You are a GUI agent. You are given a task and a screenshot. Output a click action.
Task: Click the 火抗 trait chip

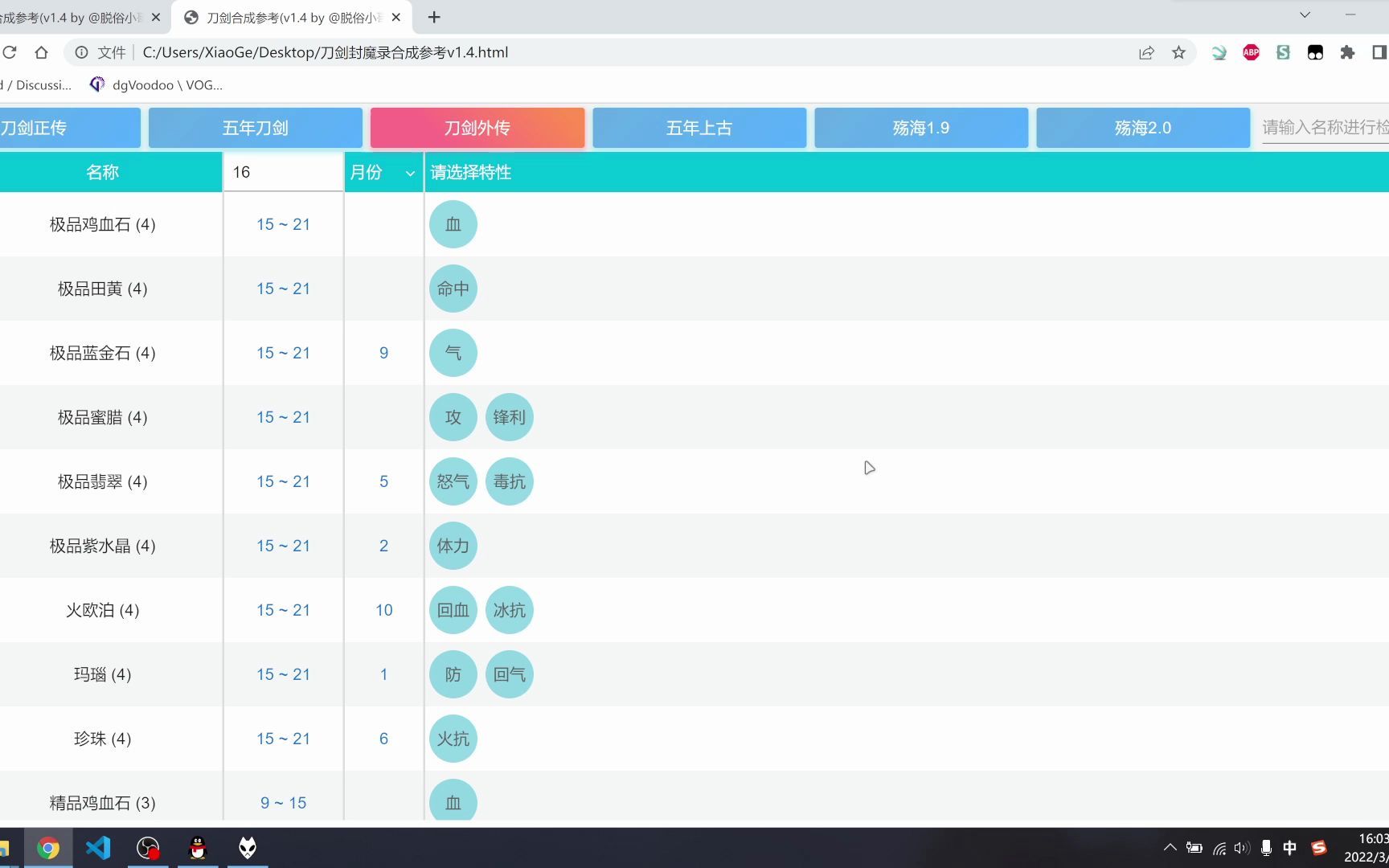point(453,739)
